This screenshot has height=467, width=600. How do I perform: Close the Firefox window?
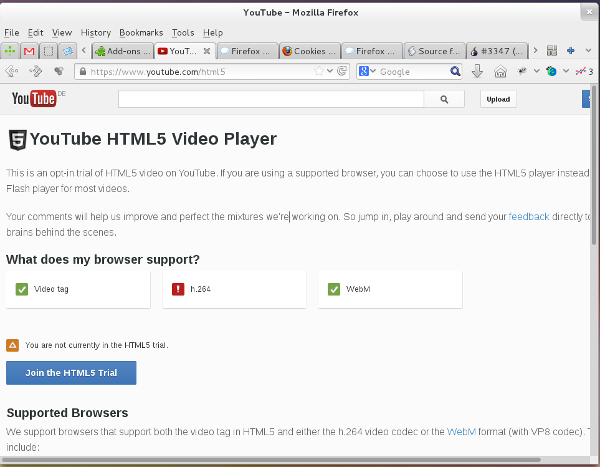[x=589, y=12]
